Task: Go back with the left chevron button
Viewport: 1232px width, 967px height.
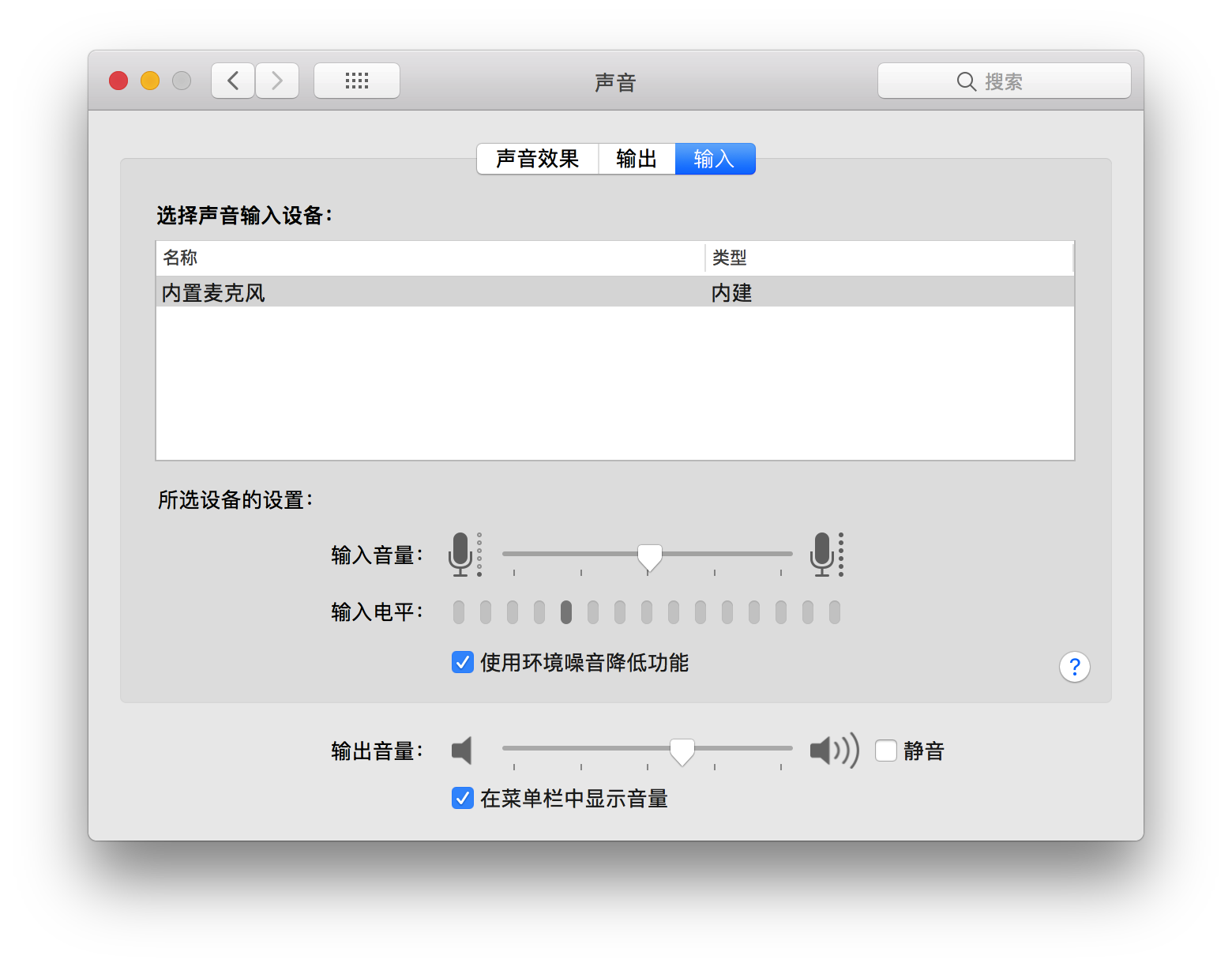Action: coord(233,81)
